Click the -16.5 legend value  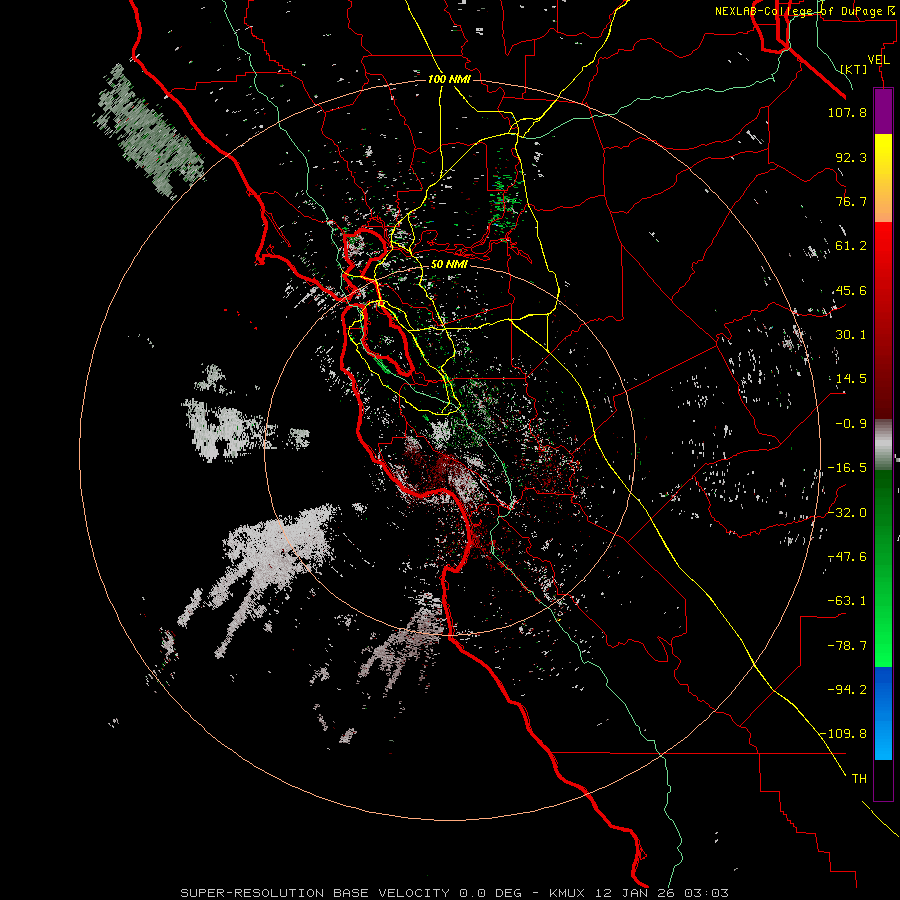point(847,468)
